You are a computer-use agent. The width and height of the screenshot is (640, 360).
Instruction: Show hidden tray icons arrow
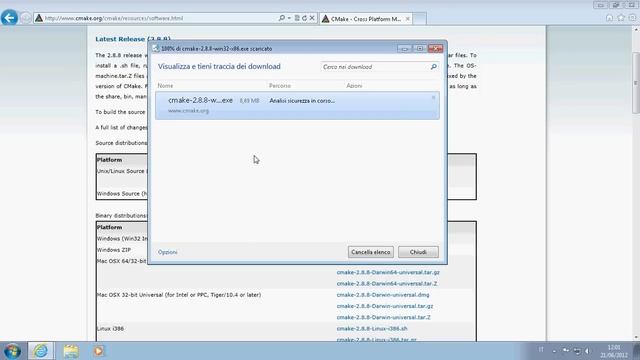(554, 351)
